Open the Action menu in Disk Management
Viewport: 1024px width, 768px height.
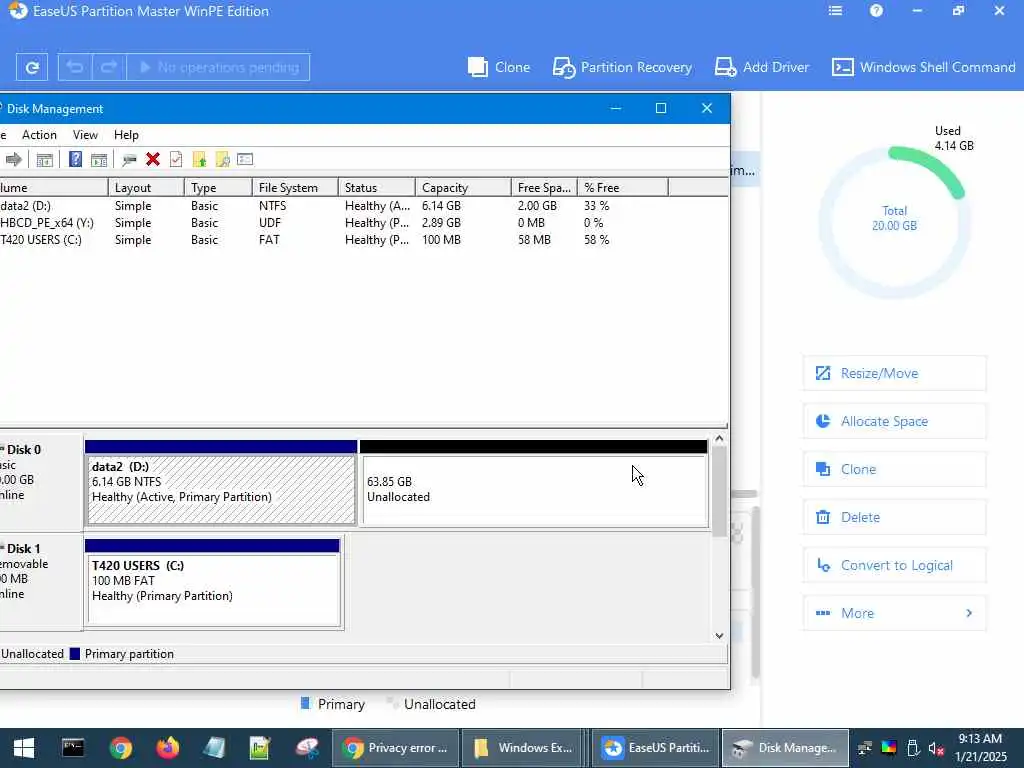[39, 135]
